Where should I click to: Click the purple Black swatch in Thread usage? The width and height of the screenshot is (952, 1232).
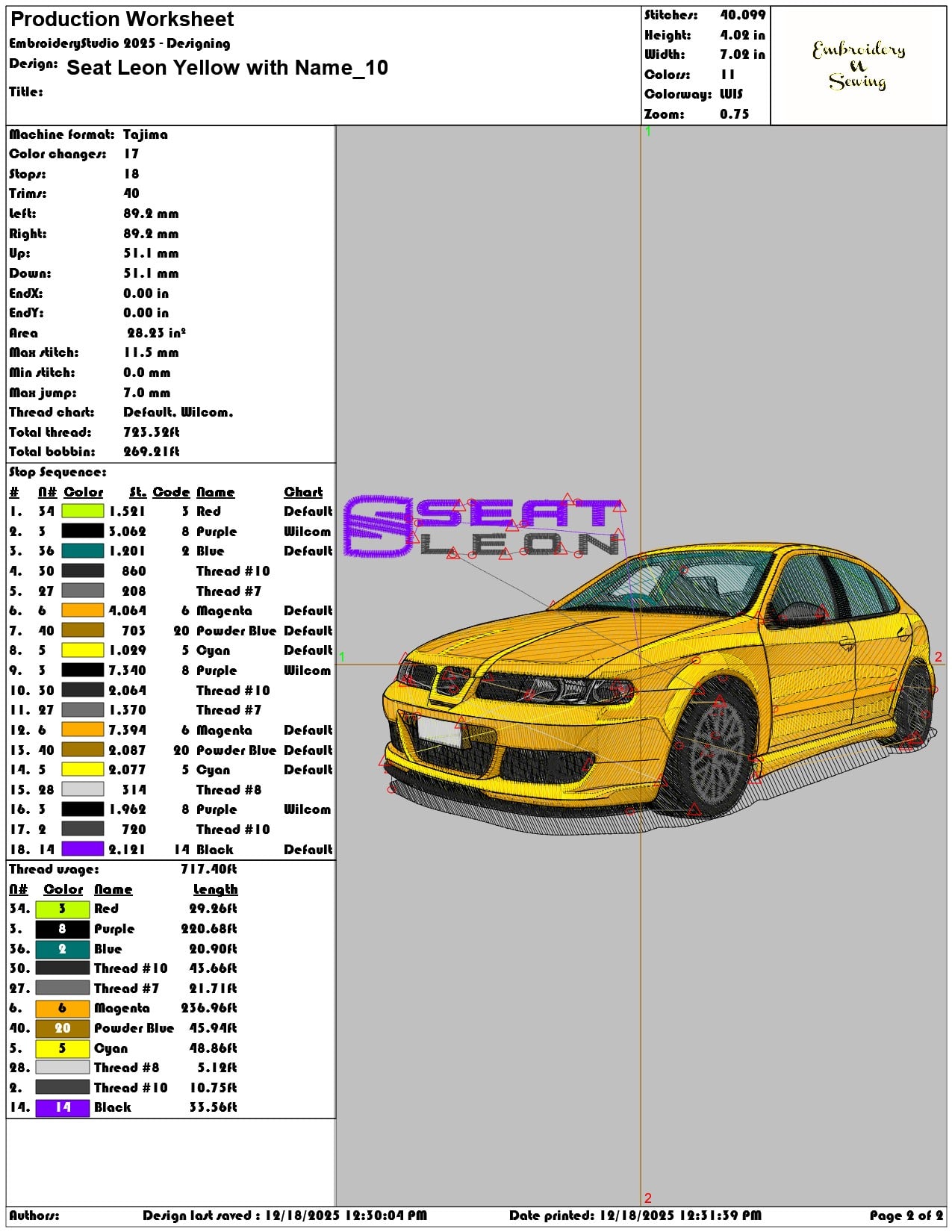63,1108
